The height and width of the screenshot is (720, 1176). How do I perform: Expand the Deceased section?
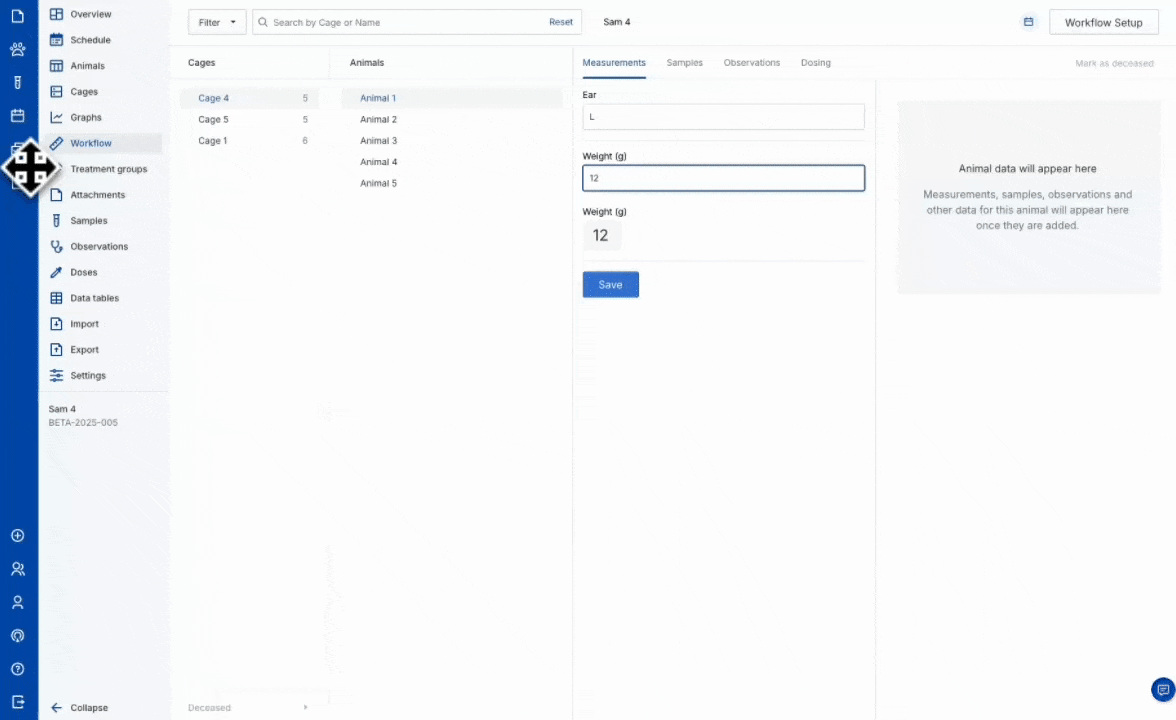point(248,708)
